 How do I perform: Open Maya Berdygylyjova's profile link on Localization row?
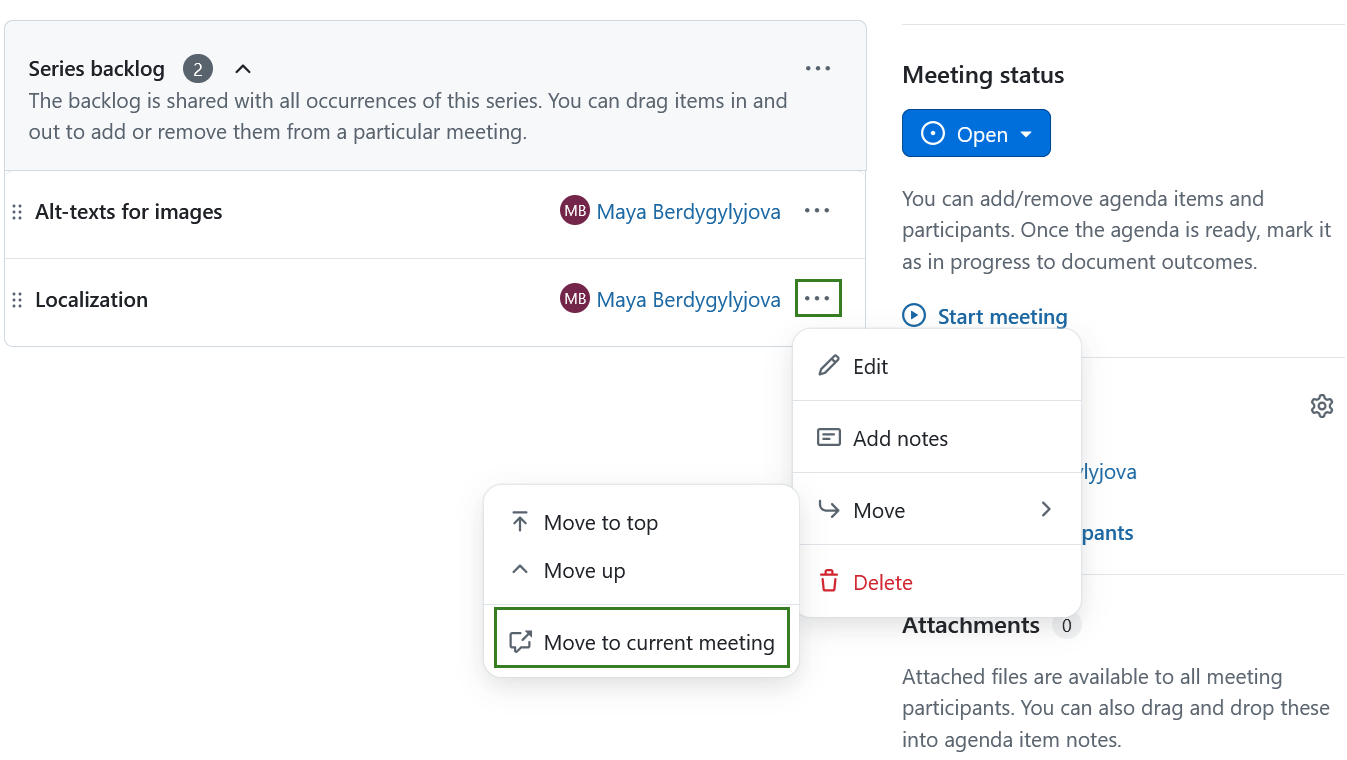tap(689, 299)
